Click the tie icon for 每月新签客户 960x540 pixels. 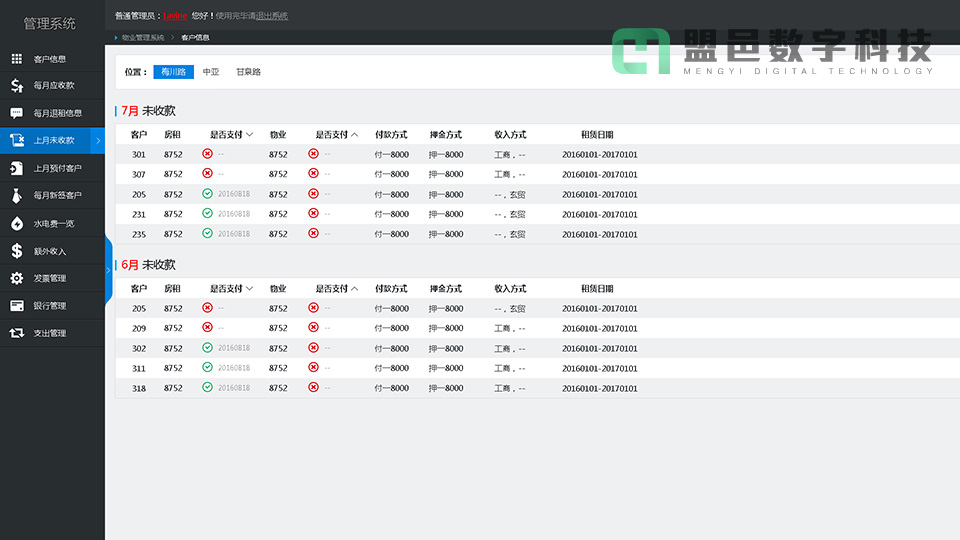coord(17,195)
